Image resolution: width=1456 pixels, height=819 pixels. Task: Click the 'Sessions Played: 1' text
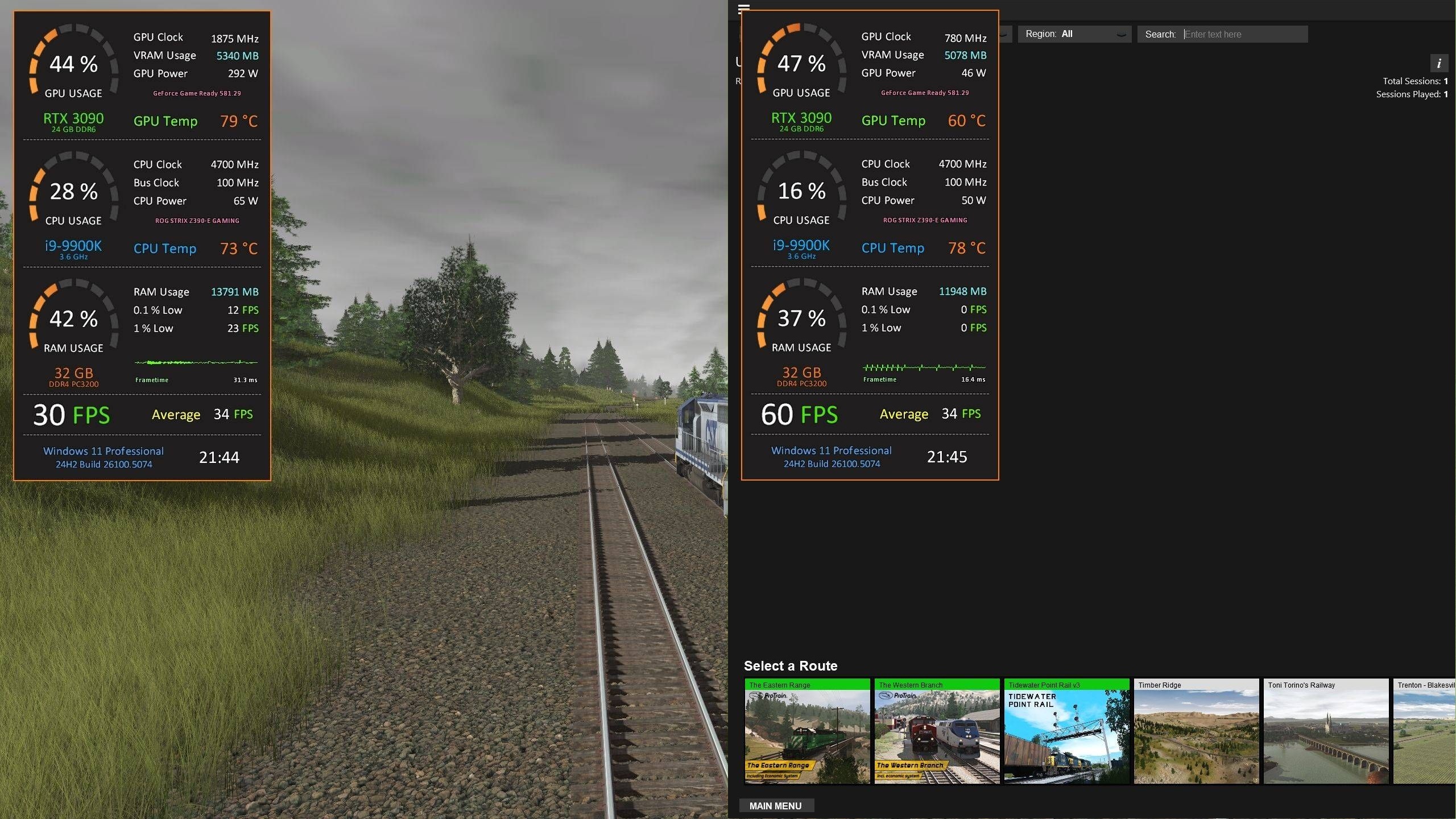(x=1412, y=94)
